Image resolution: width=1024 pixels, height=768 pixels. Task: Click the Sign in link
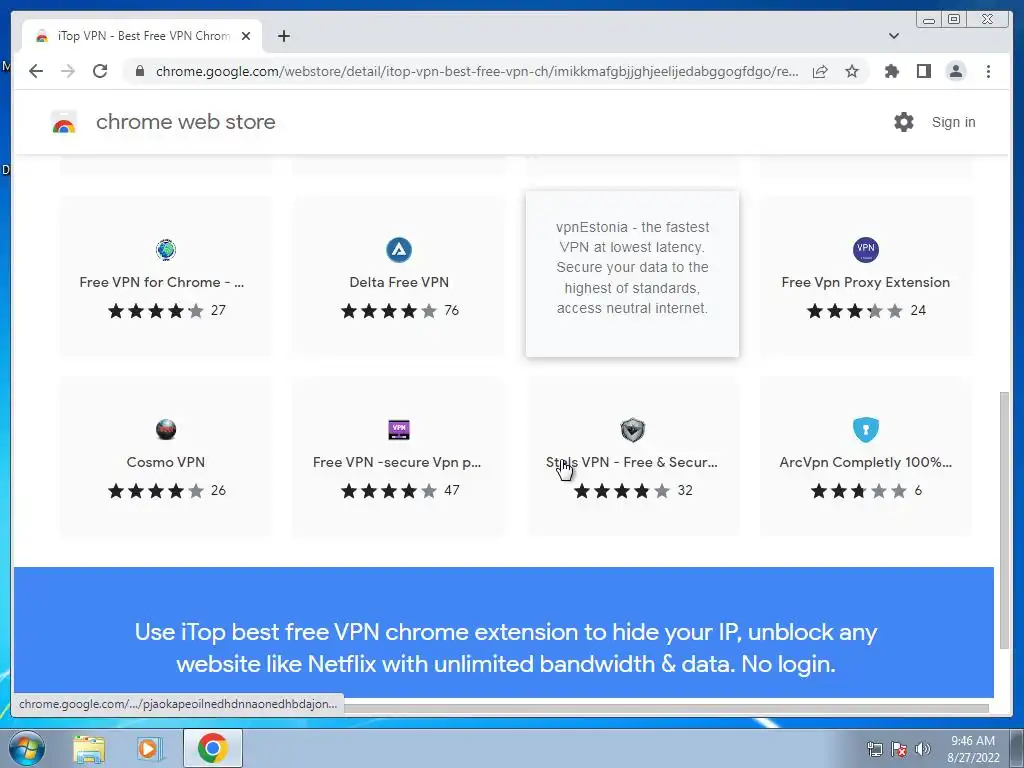(x=953, y=122)
